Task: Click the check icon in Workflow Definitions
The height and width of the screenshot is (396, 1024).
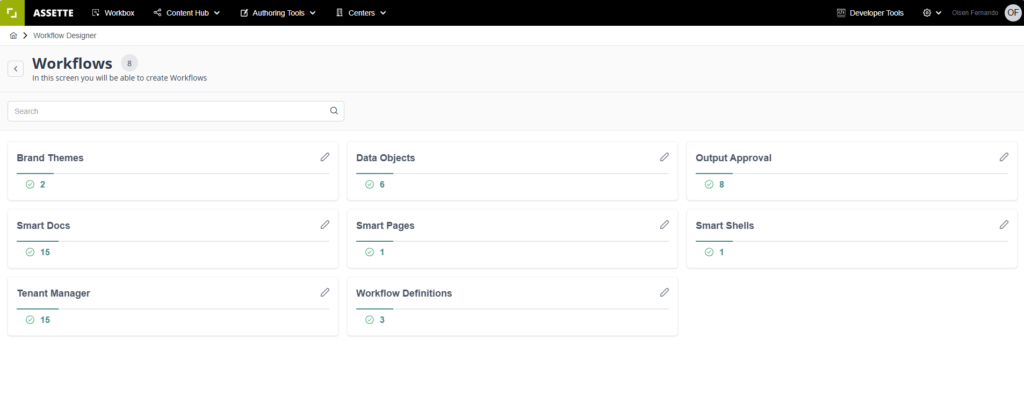Action: click(x=370, y=320)
